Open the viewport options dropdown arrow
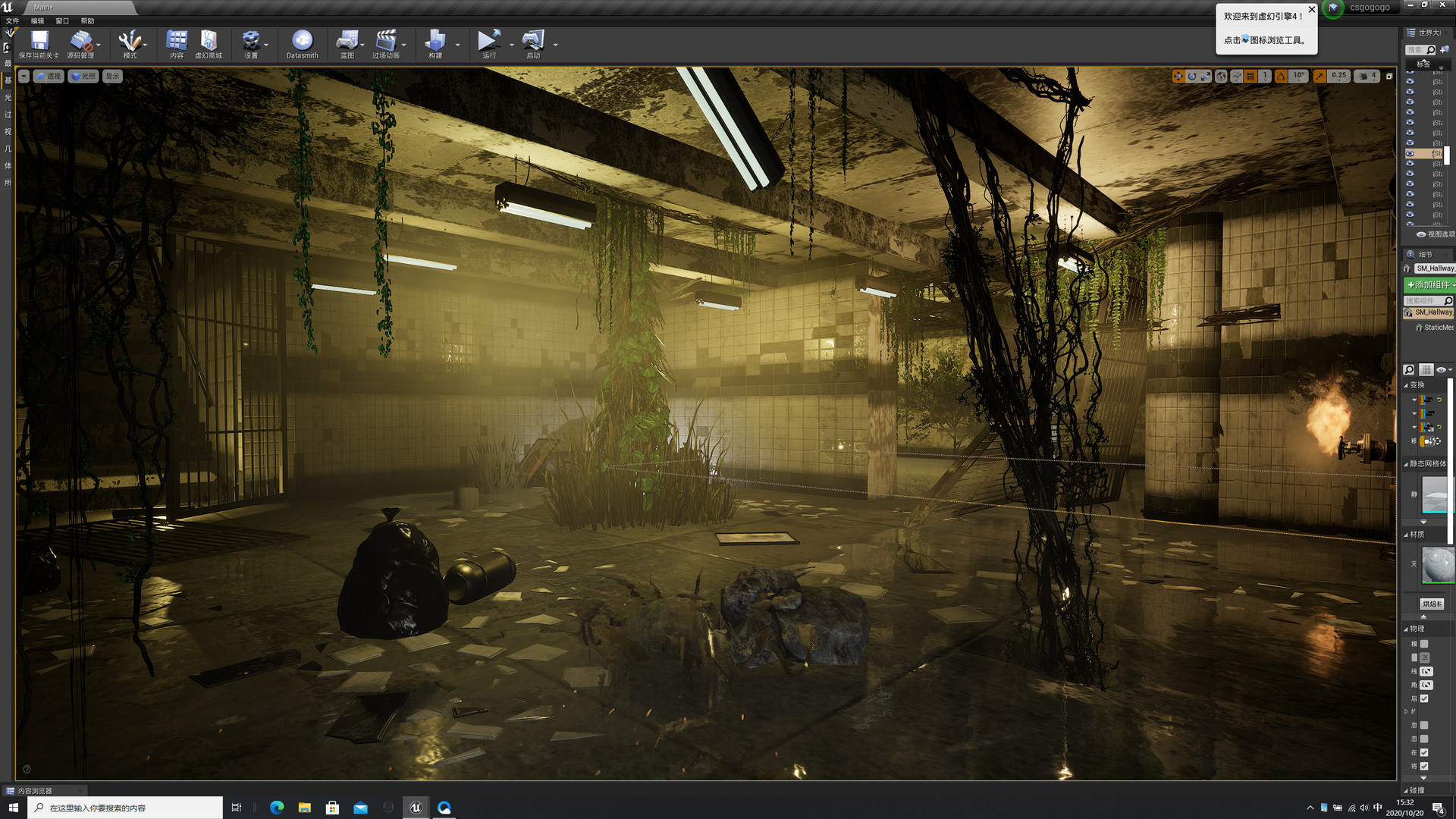The height and width of the screenshot is (819, 1456). (x=24, y=76)
